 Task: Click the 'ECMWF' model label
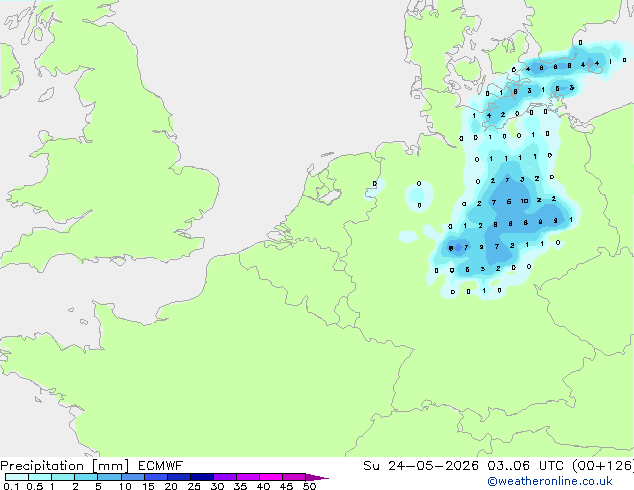[161, 466]
